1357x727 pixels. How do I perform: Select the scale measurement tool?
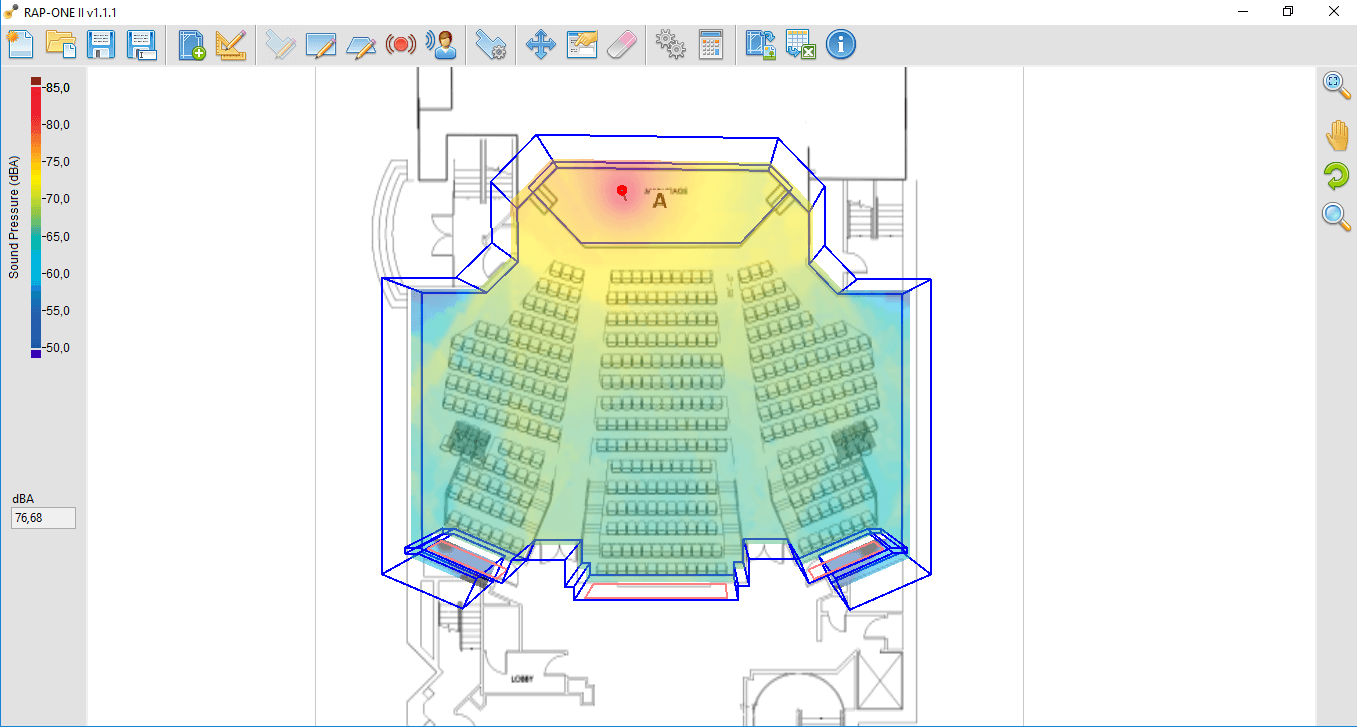(x=231, y=44)
